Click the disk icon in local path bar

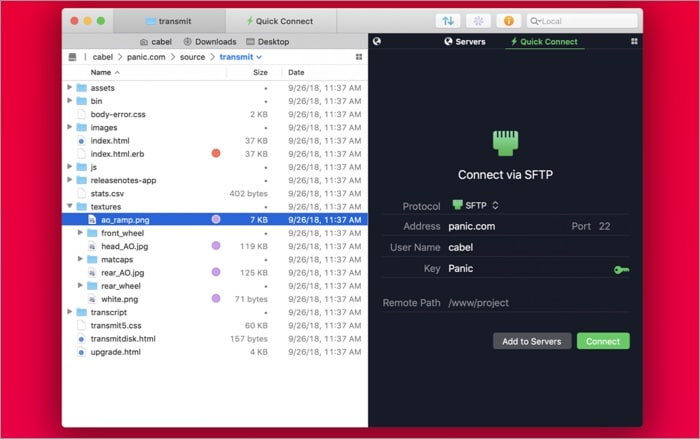pos(72,57)
